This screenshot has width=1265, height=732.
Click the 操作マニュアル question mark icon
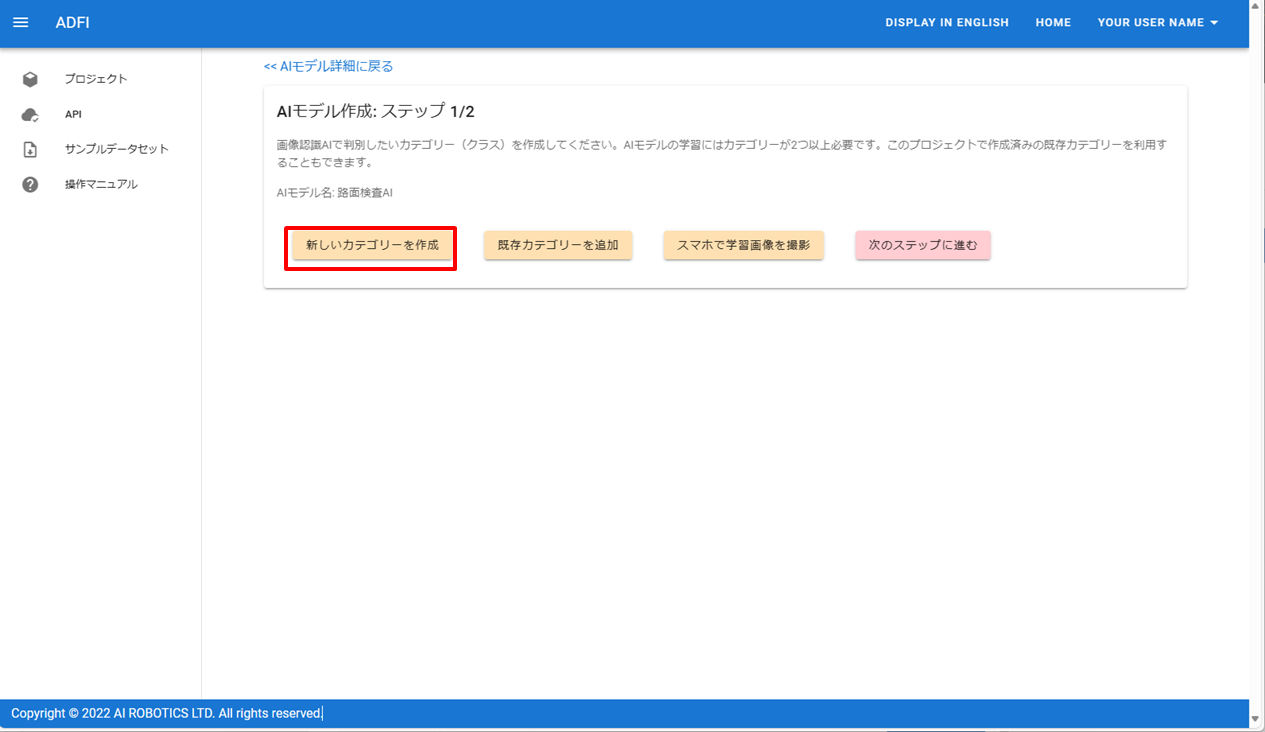(30, 184)
